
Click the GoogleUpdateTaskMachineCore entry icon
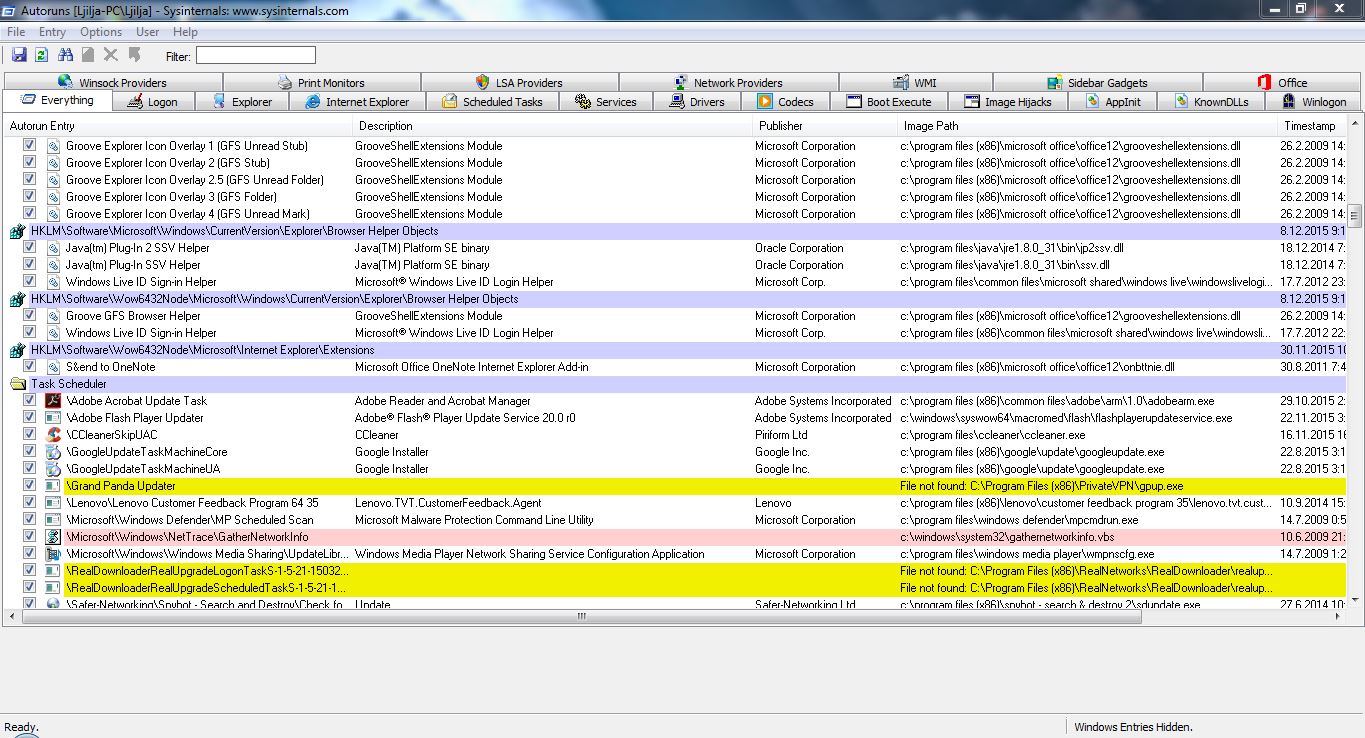click(x=53, y=452)
